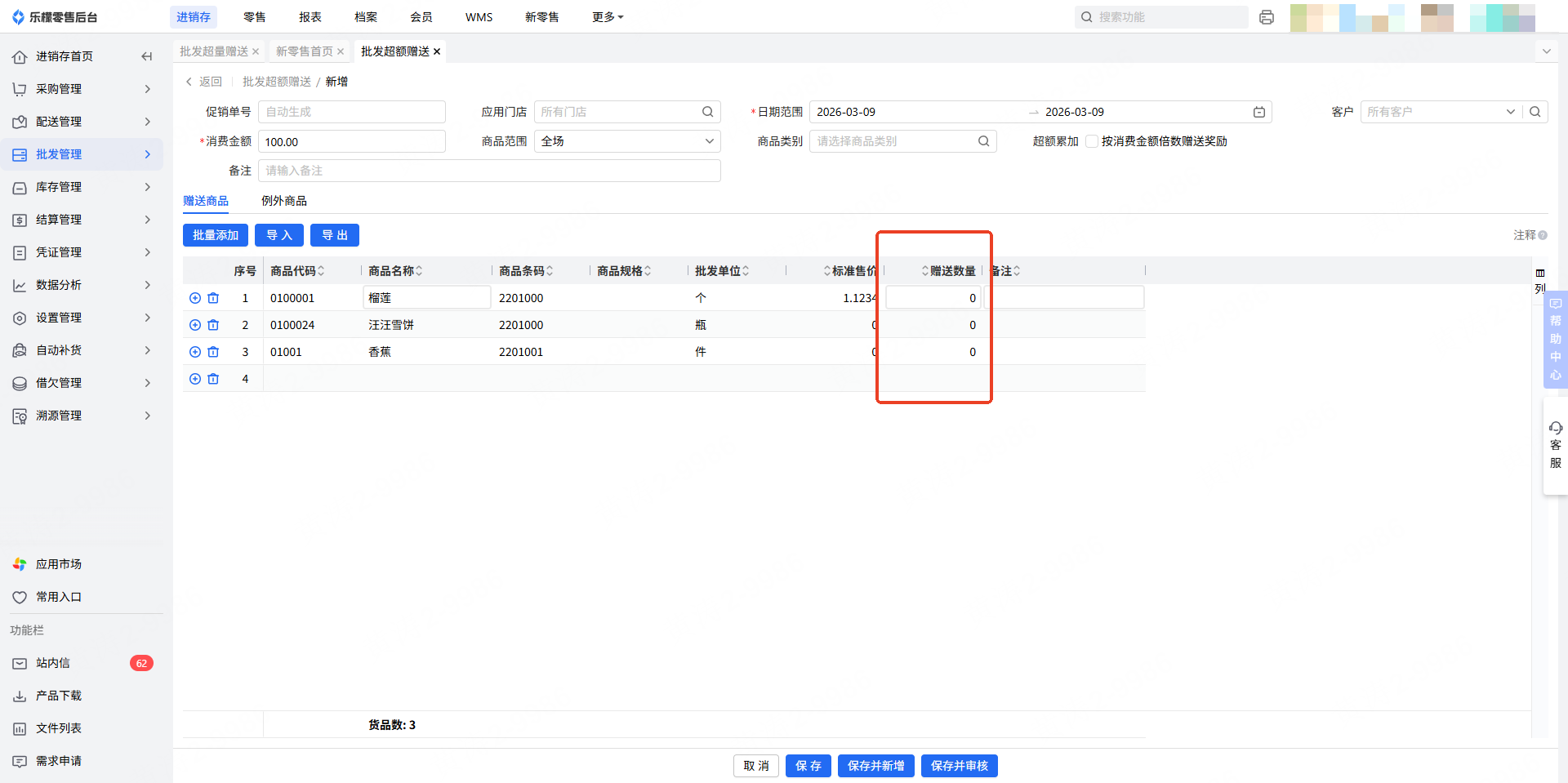
Task: Click the 导入 button
Action: click(x=279, y=235)
